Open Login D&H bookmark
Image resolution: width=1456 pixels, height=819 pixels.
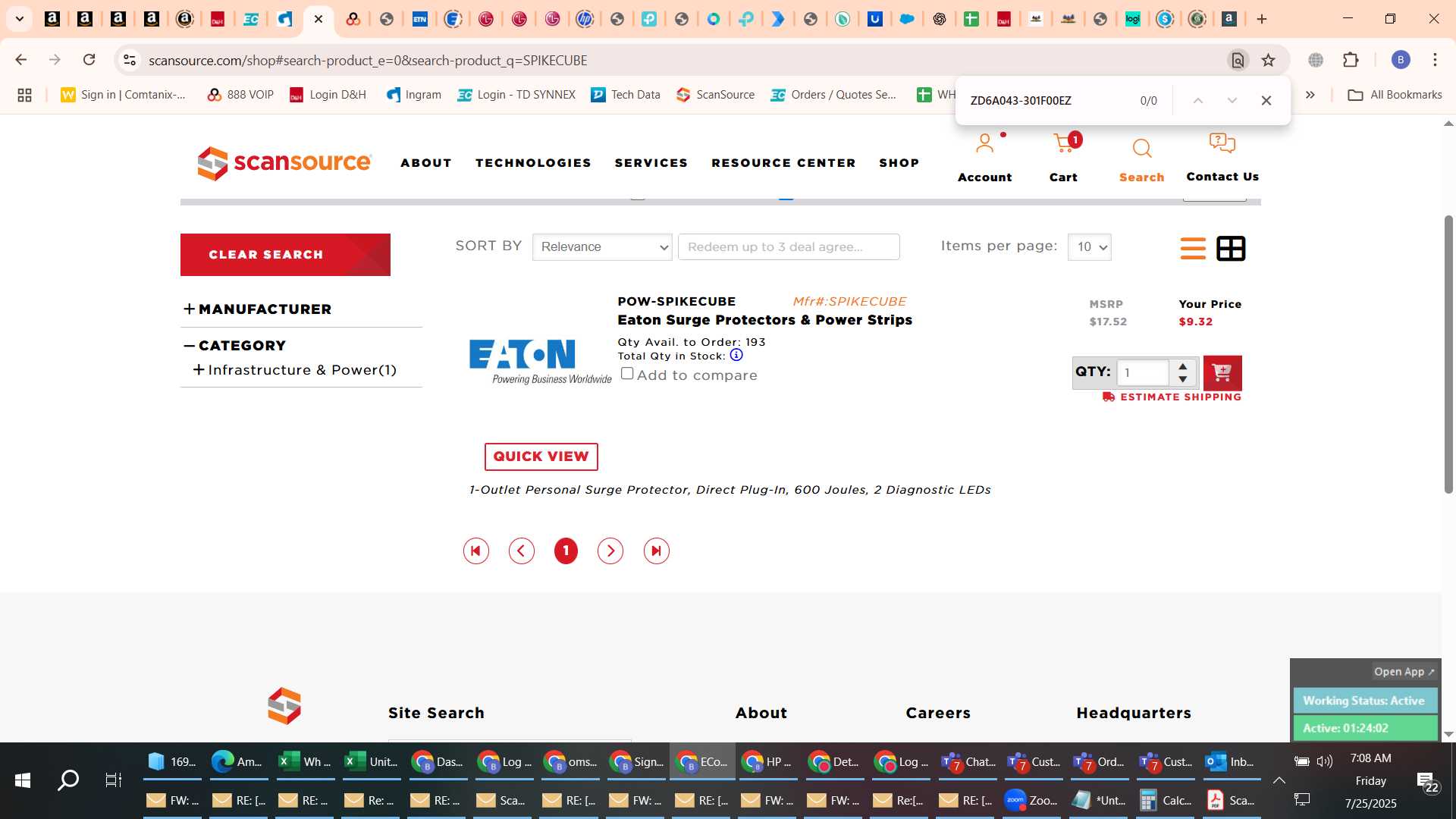pyautogui.click(x=328, y=95)
